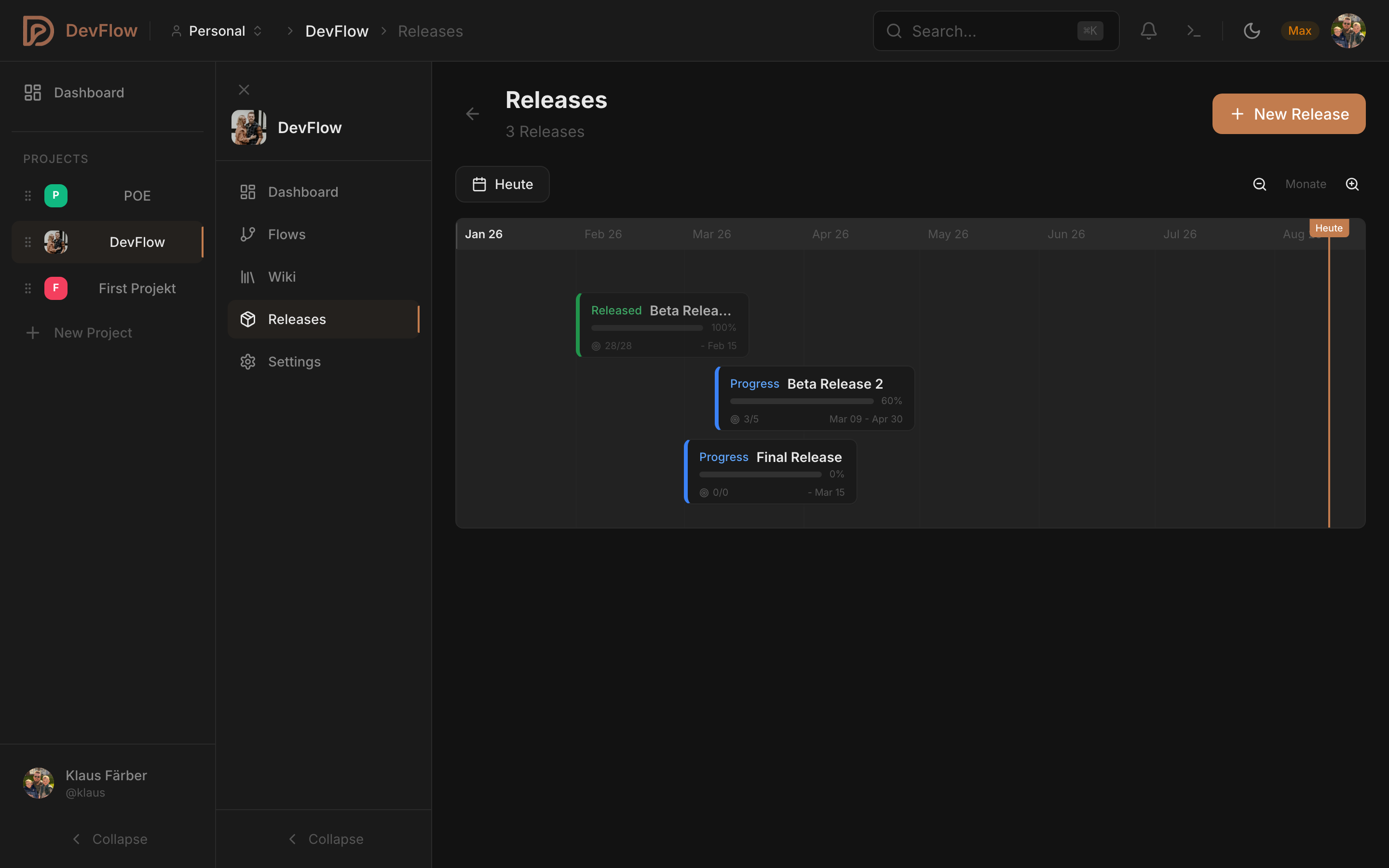1389x868 pixels.
Task: Open the Released Beta Release card
Action: click(x=662, y=325)
